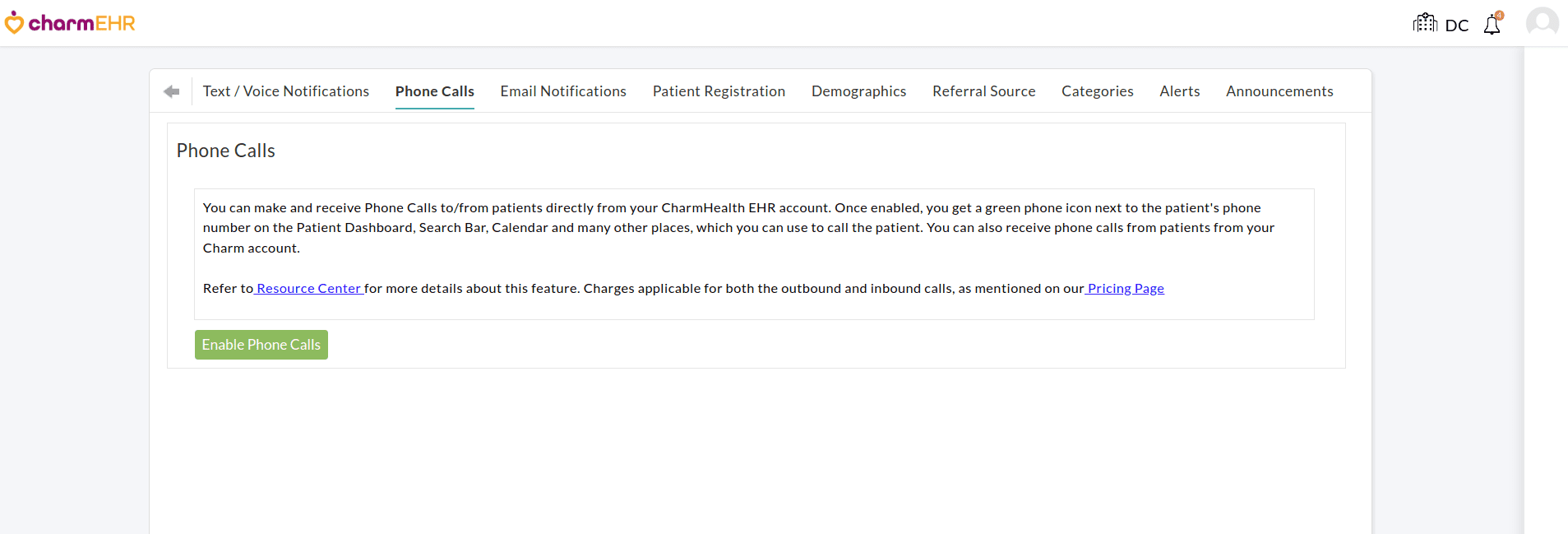Open the user profile avatar
Screen dimensions: 1568x534
coord(1542,22)
